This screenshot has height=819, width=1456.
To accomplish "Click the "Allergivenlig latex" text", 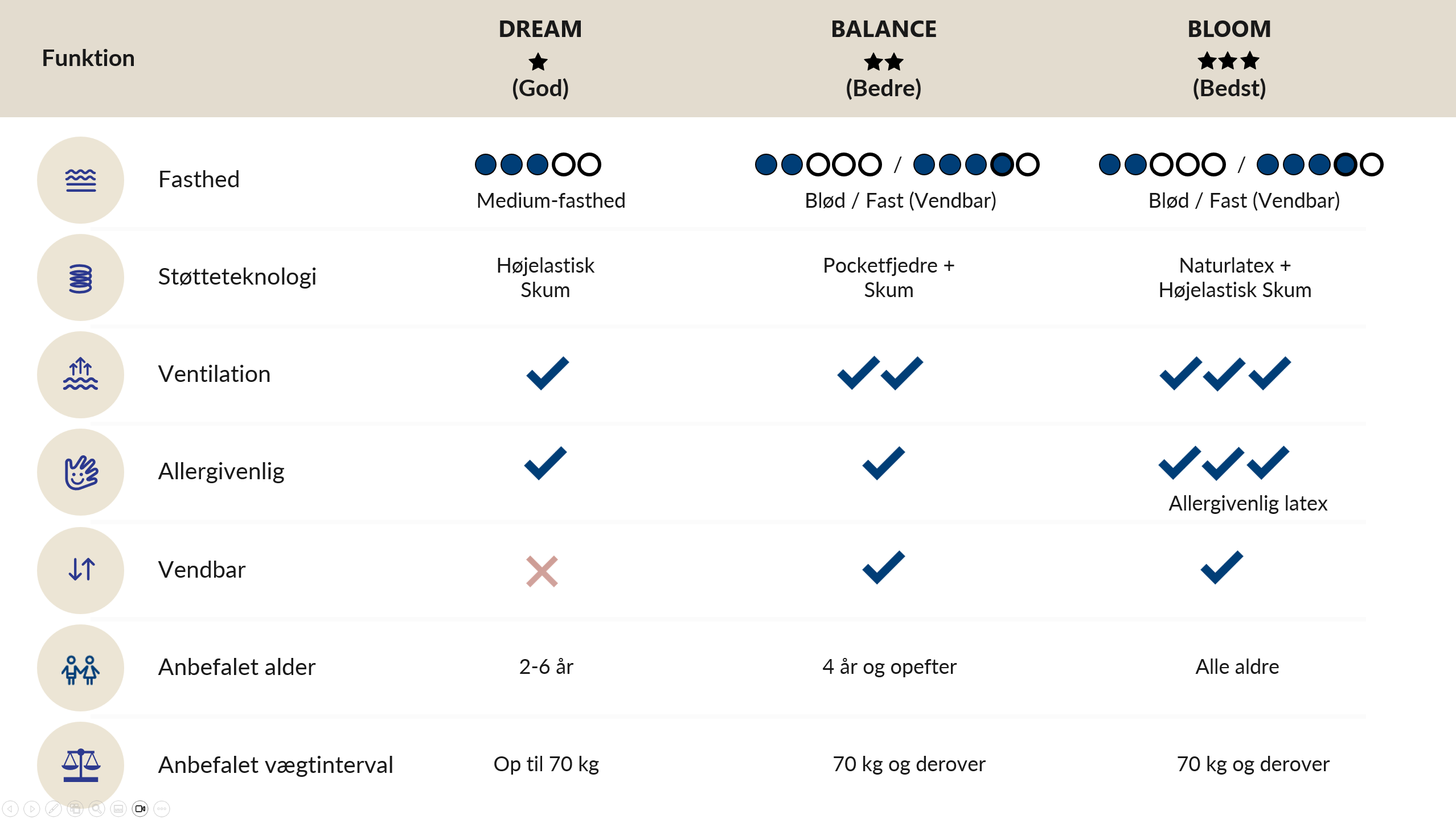I will pos(1248,504).
